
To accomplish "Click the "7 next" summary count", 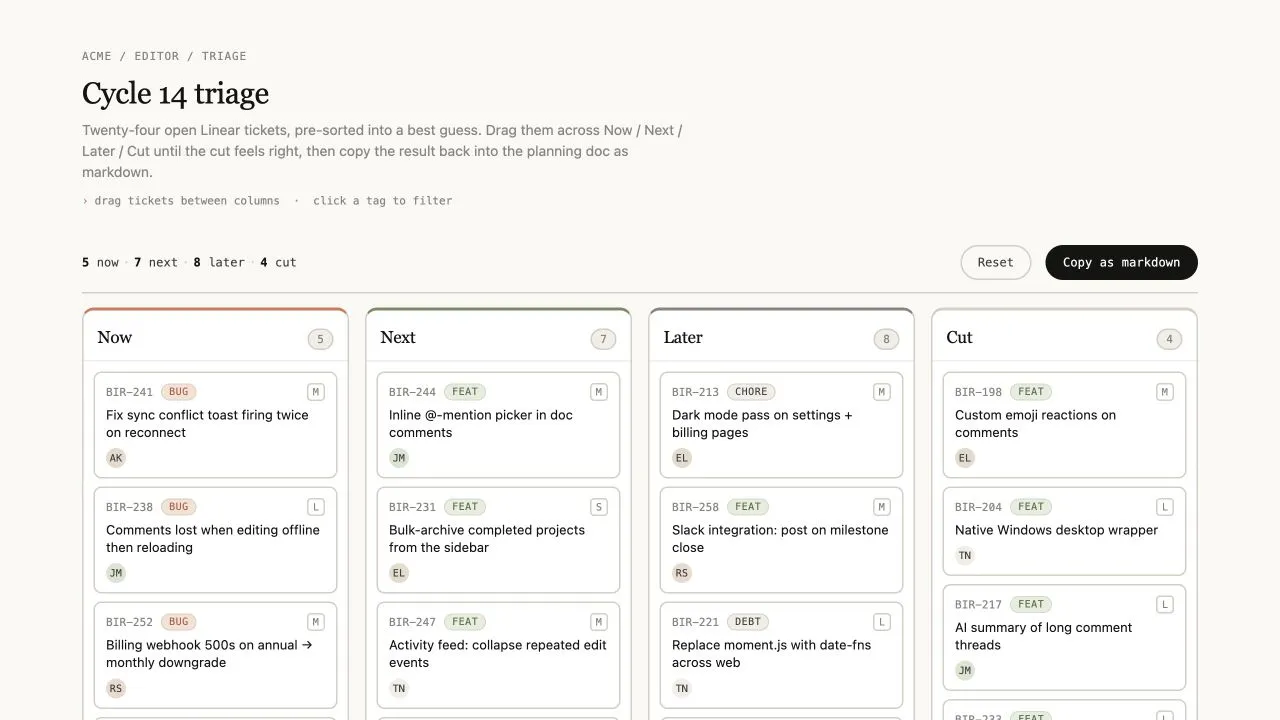I will point(156,262).
